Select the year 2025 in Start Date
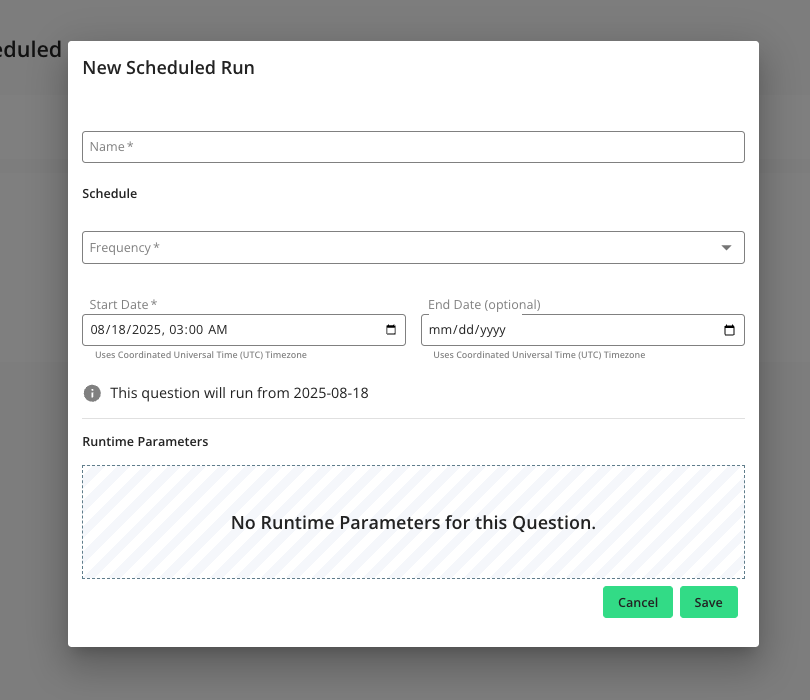Screen dimensions: 810x700 [x=146, y=330]
